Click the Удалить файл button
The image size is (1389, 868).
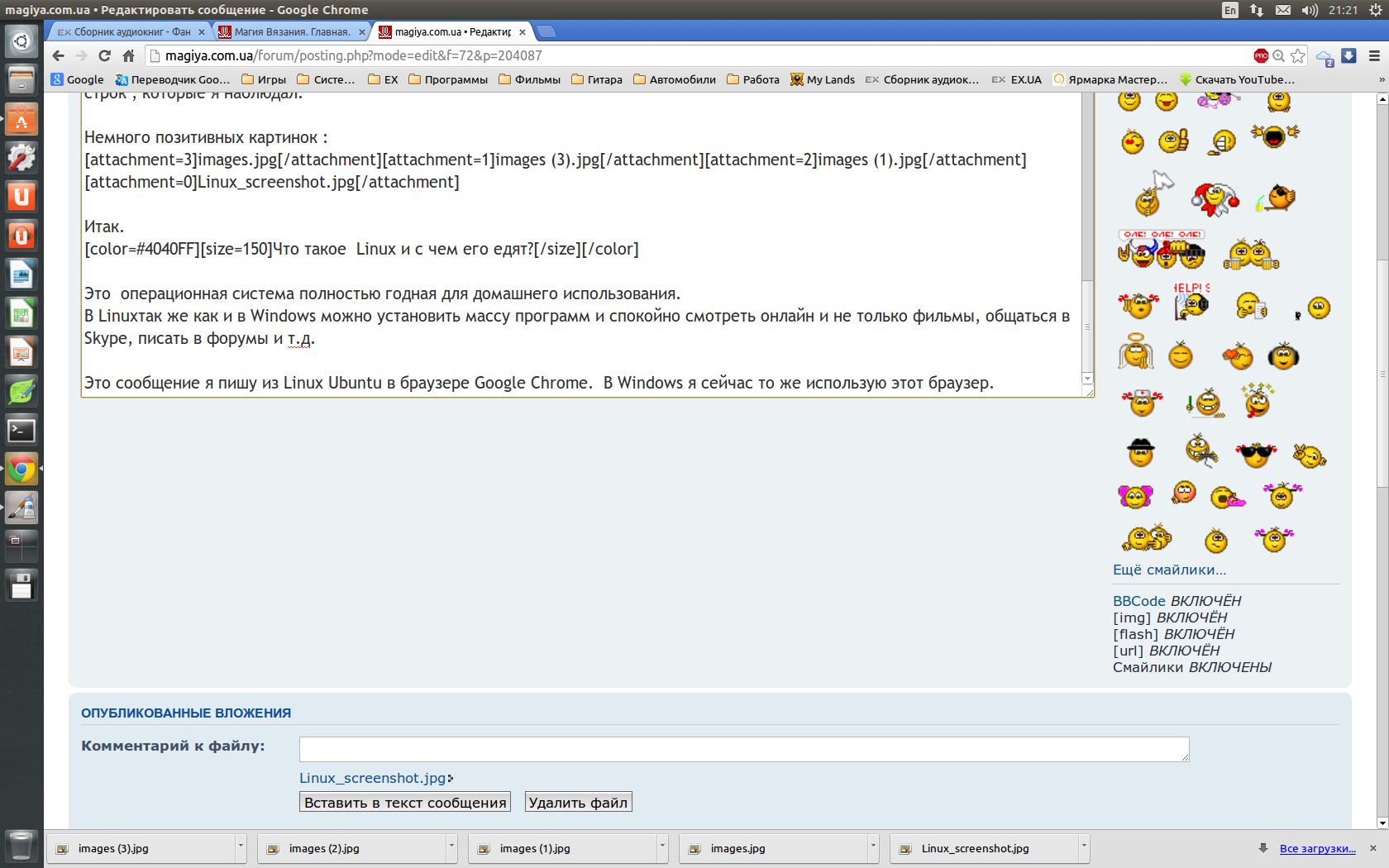[x=578, y=802]
